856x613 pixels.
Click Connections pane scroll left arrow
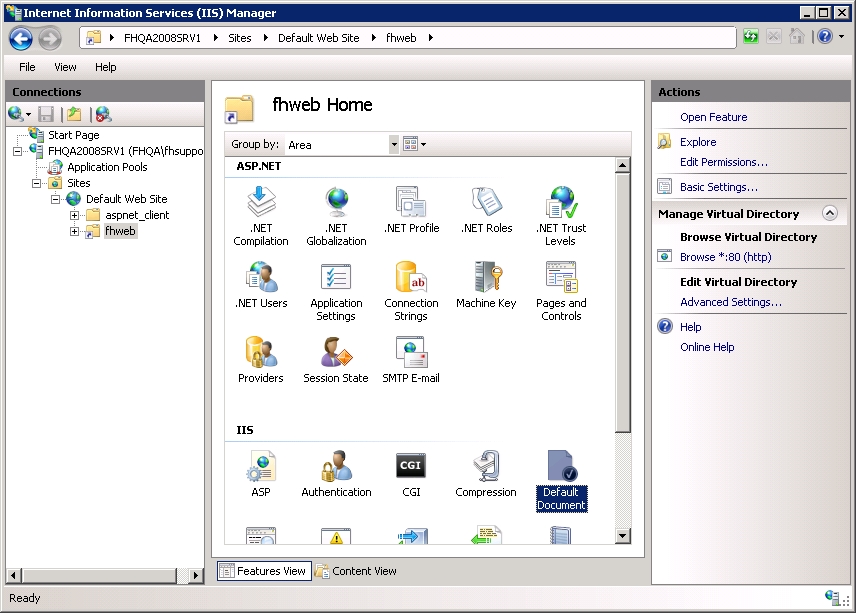pos(14,575)
